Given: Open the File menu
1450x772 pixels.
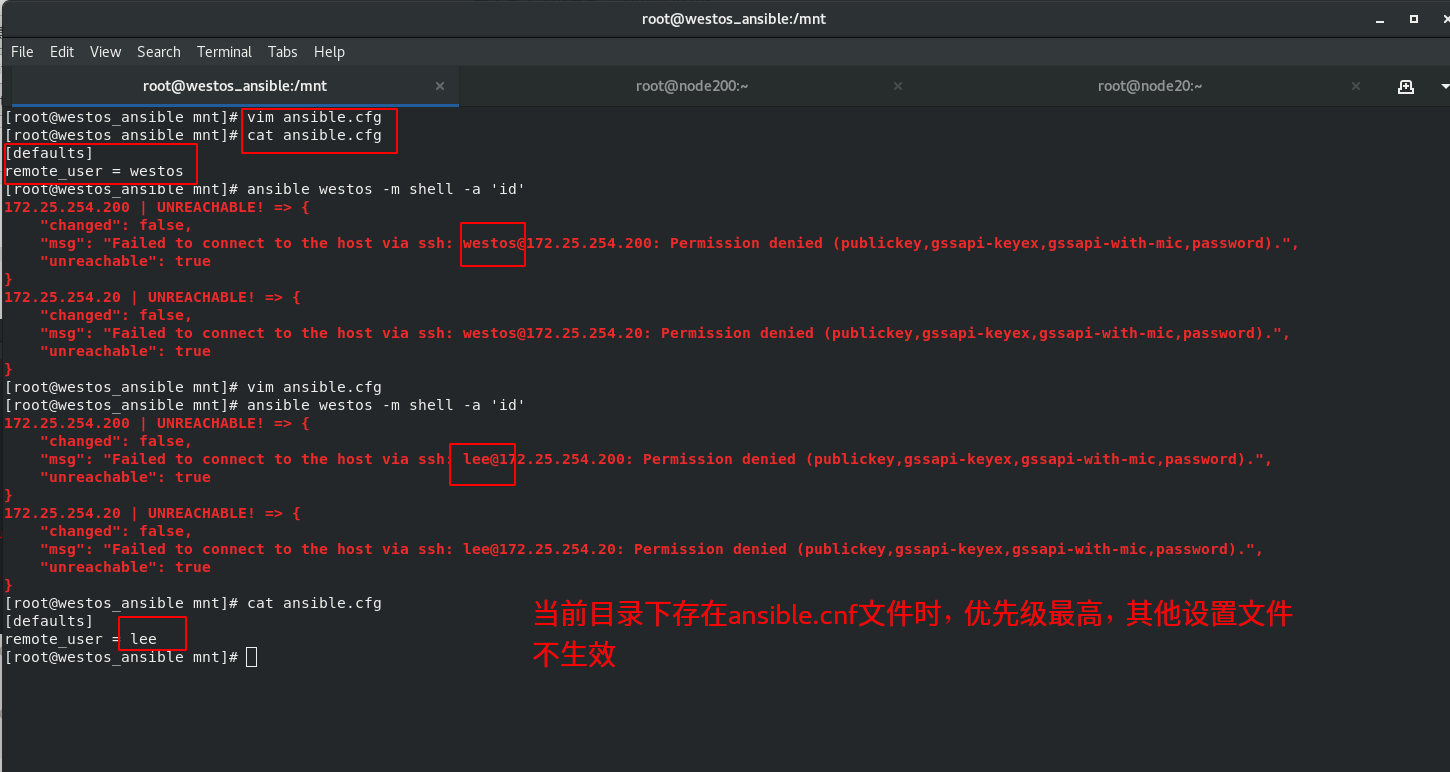Looking at the screenshot, I should tap(21, 51).
